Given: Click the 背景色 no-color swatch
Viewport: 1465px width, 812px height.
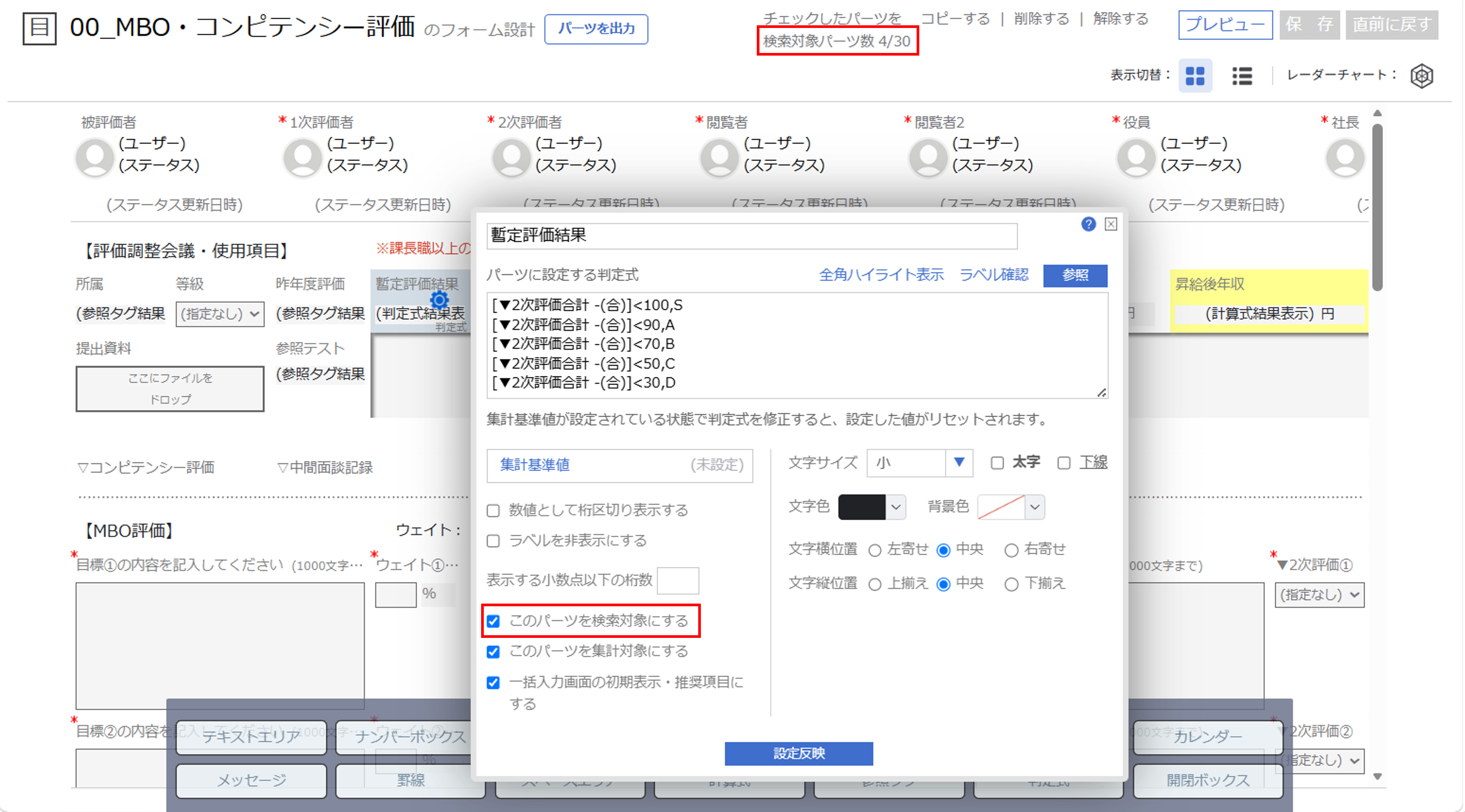Looking at the screenshot, I should [1001, 507].
